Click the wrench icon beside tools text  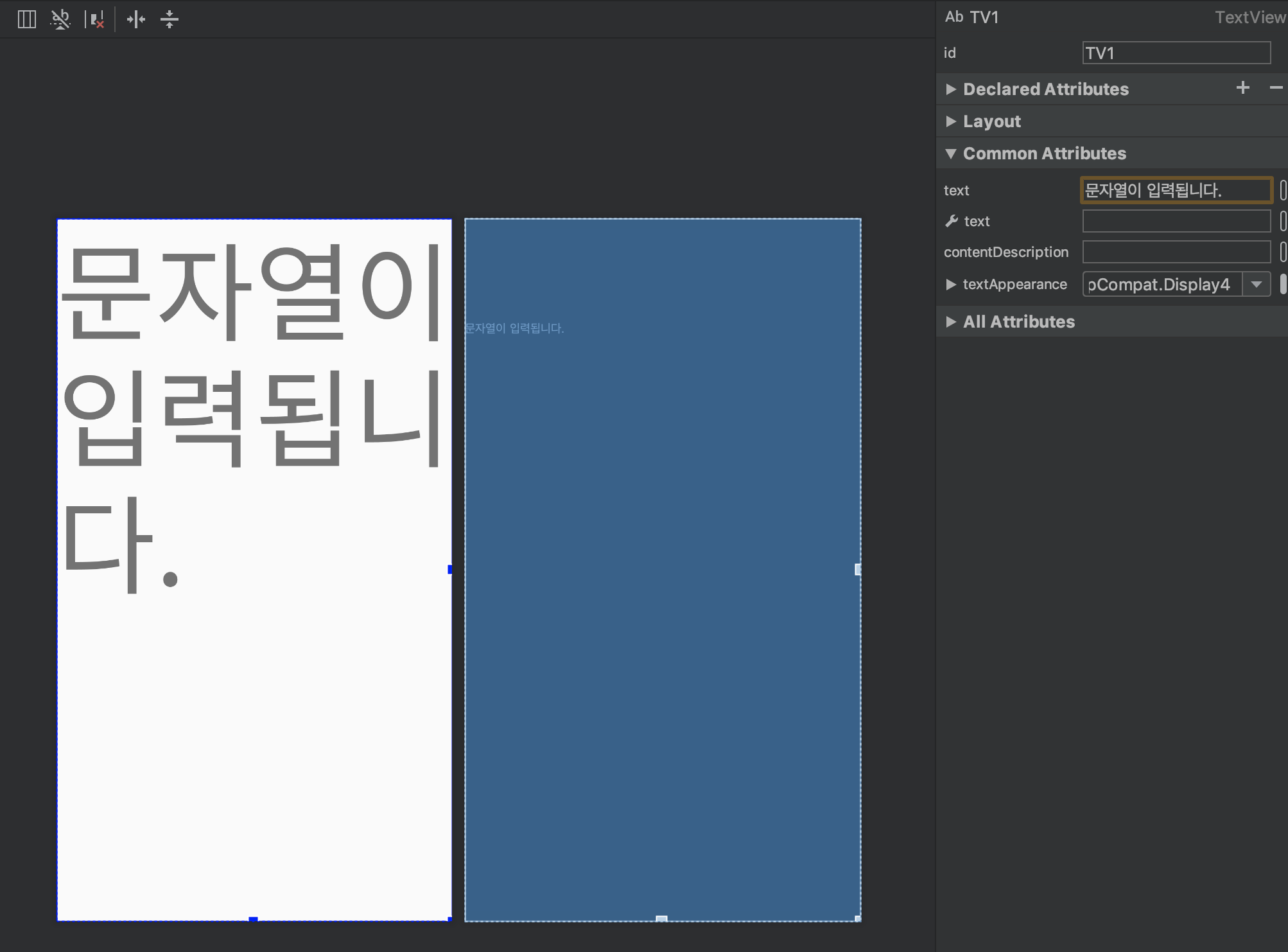(952, 221)
